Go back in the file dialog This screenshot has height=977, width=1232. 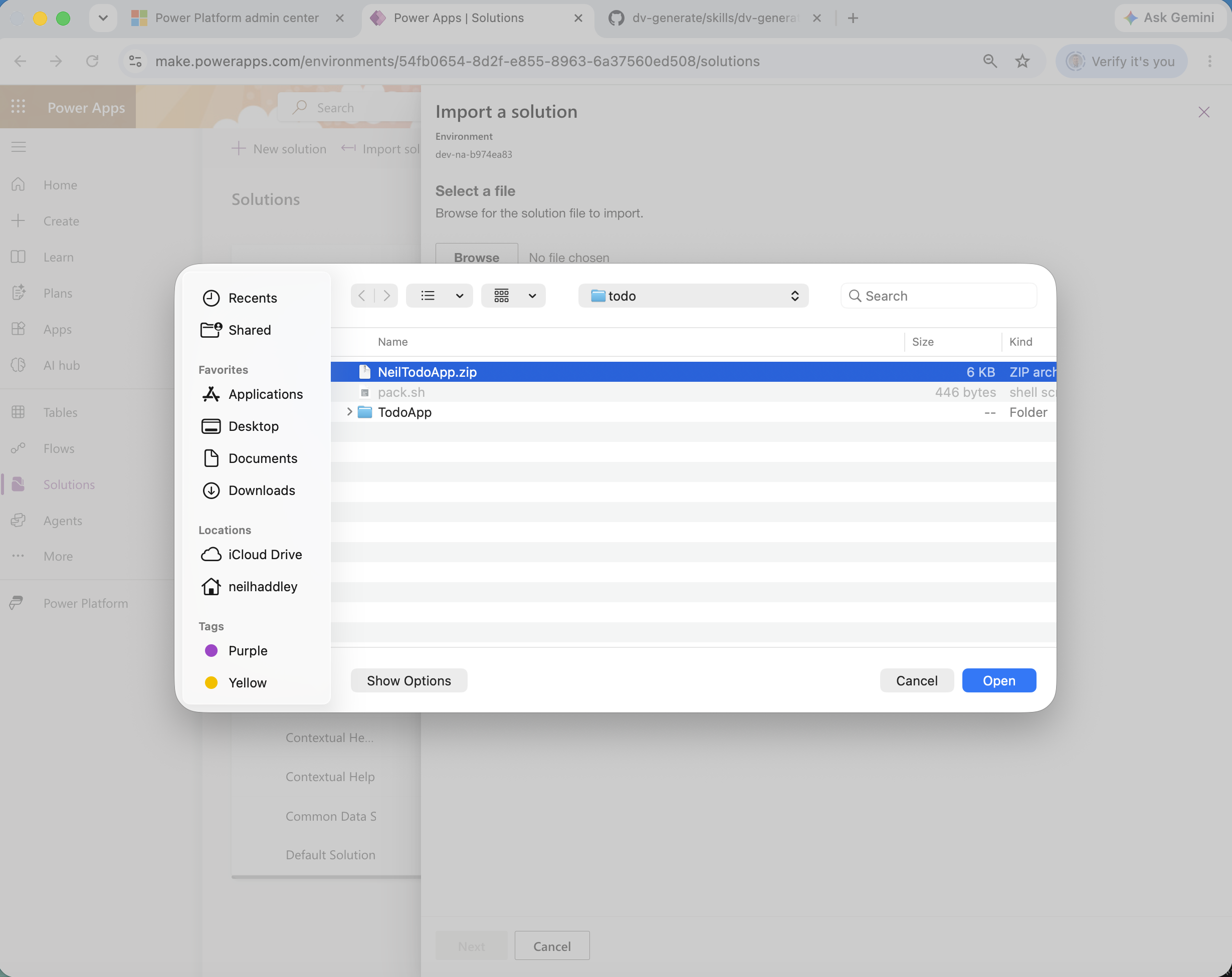coord(362,296)
